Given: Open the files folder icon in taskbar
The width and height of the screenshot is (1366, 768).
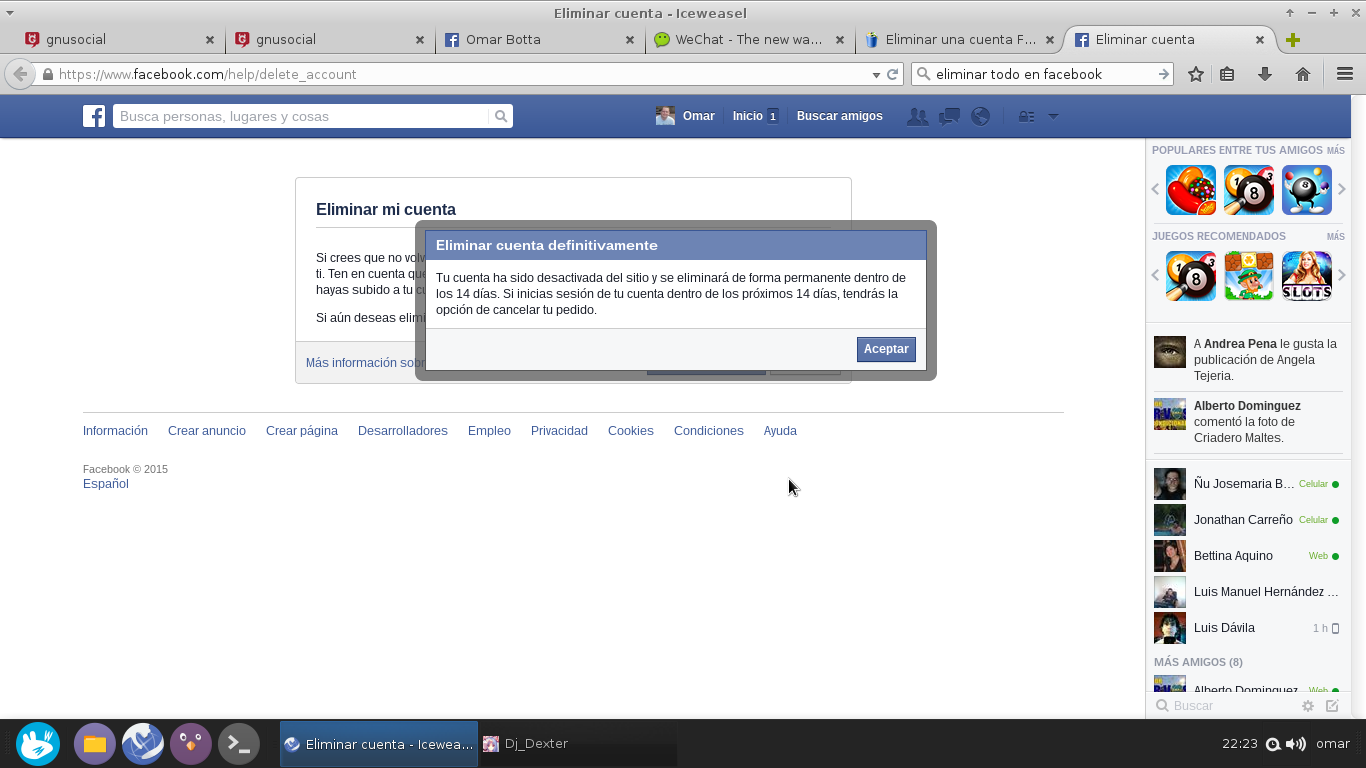Looking at the screenshot, I should click(x=95, y=744).
